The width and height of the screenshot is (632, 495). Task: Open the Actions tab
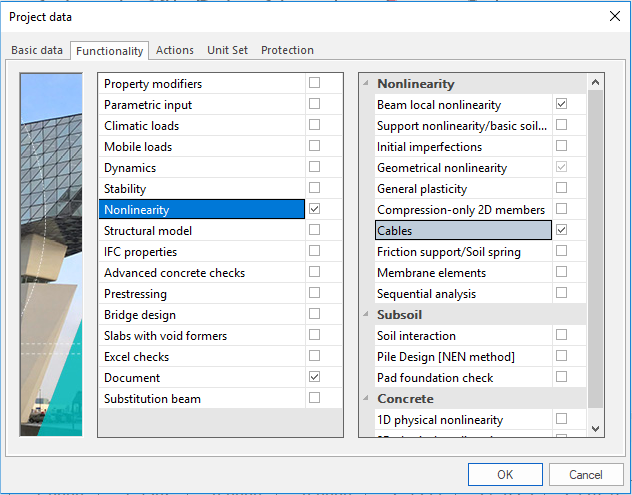[x=175, y=50]
